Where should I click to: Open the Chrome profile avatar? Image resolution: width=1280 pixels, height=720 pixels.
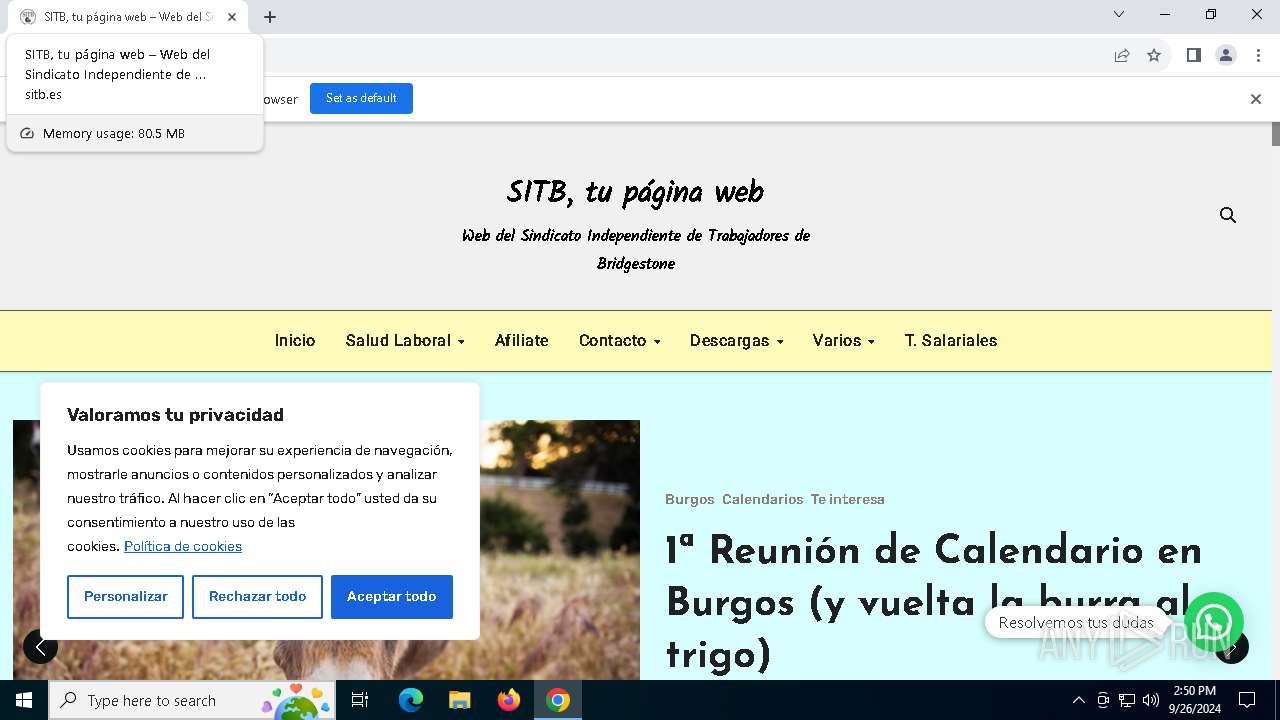click(x=1226, y=56)
